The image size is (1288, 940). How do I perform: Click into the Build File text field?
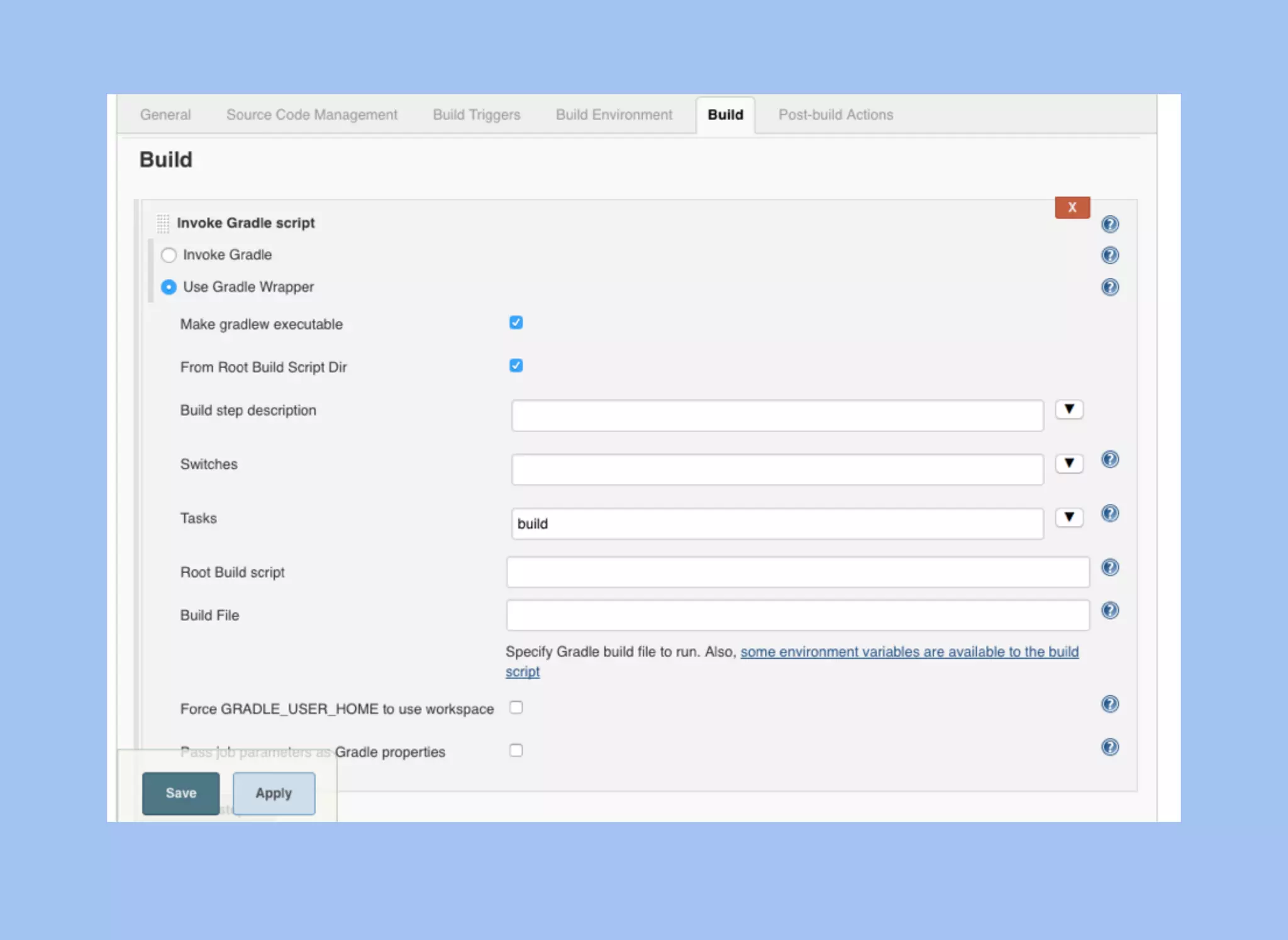797,615
